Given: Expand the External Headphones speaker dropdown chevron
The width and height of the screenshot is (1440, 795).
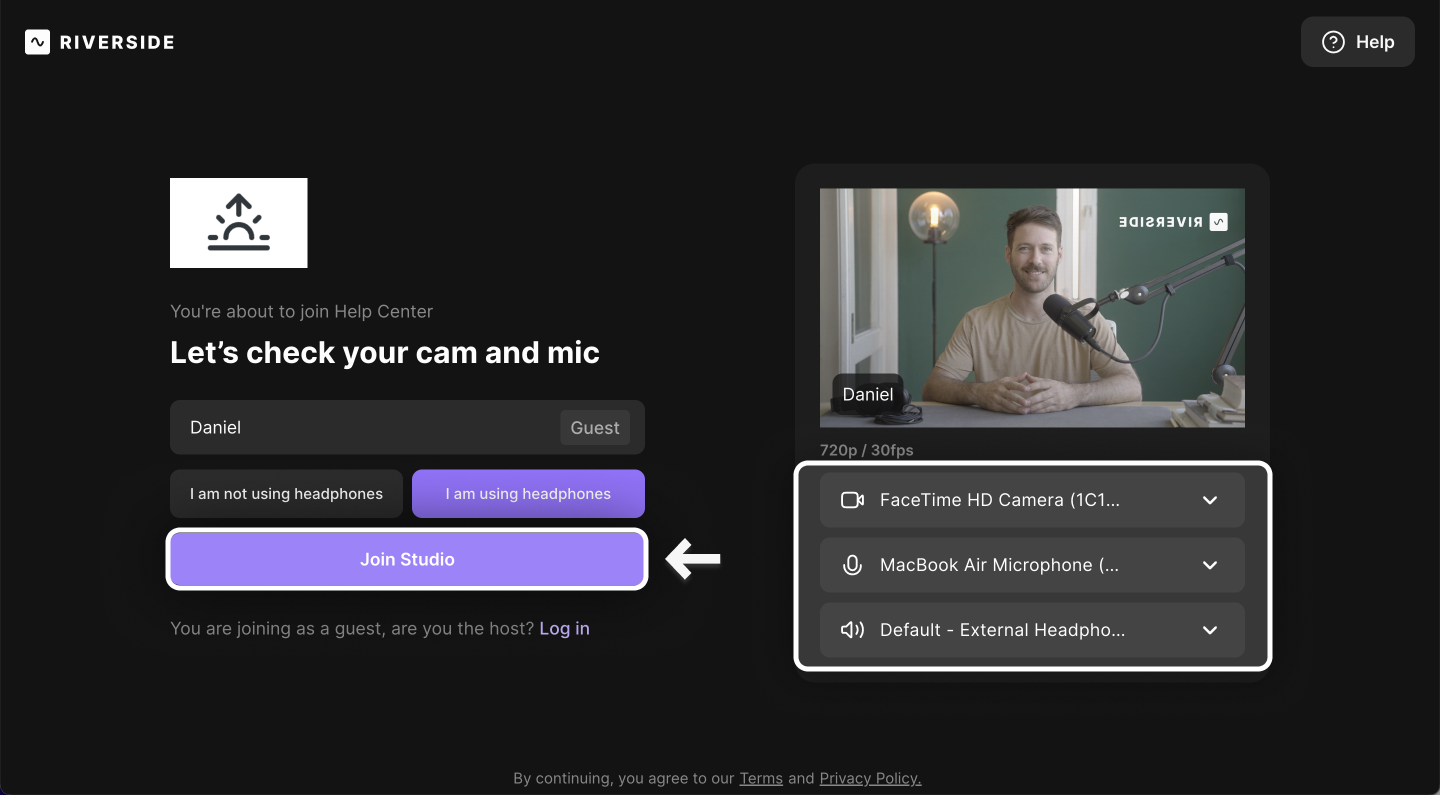Looking at the screenshot, I should [x=1209, y=630].
